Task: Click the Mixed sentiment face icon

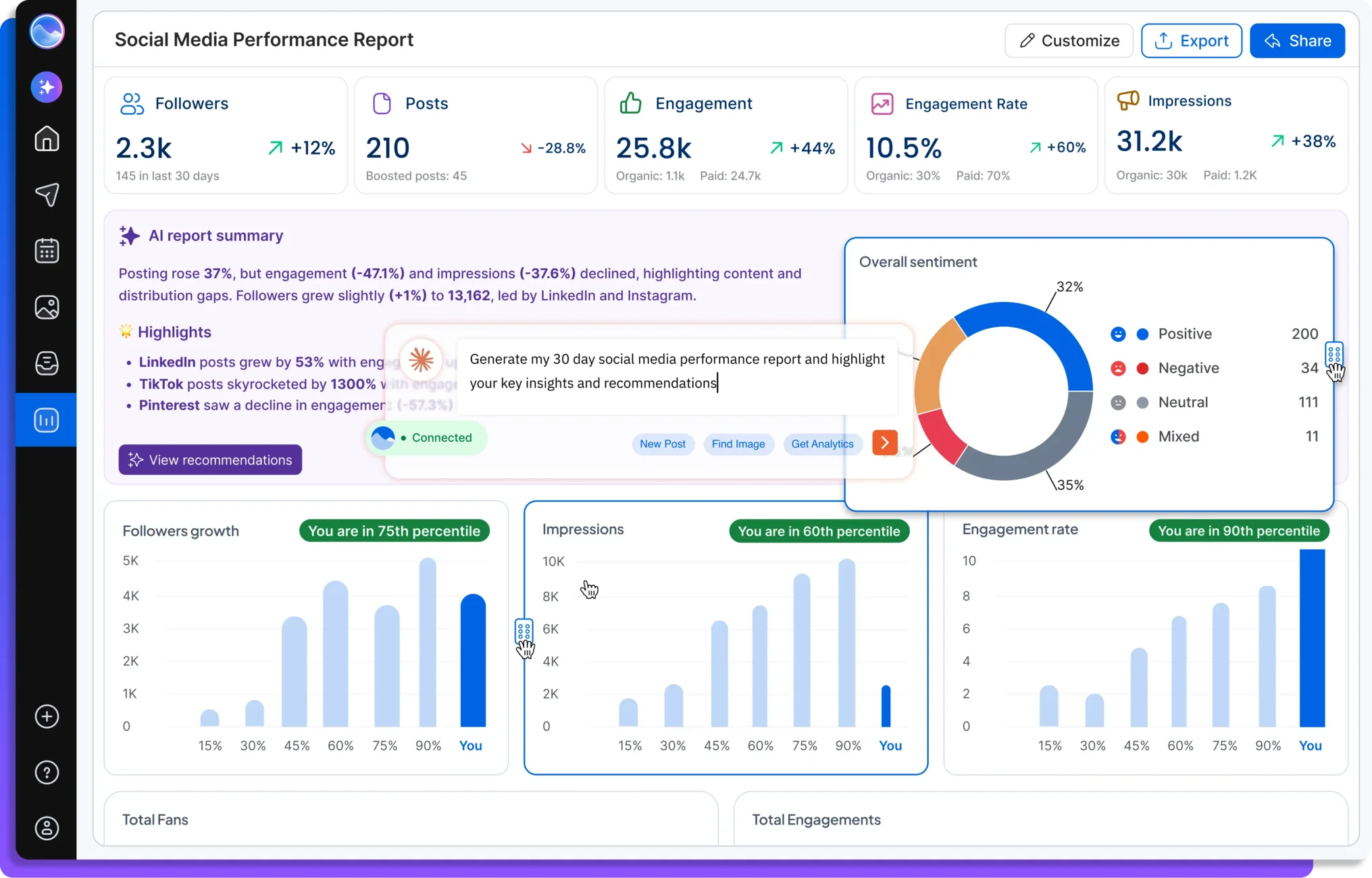Action: click(x=1118, y=436)
